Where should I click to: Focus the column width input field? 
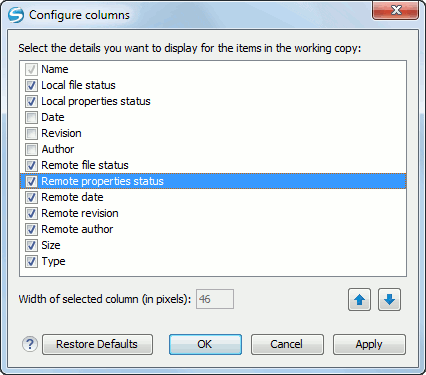(x=215, y=299)
